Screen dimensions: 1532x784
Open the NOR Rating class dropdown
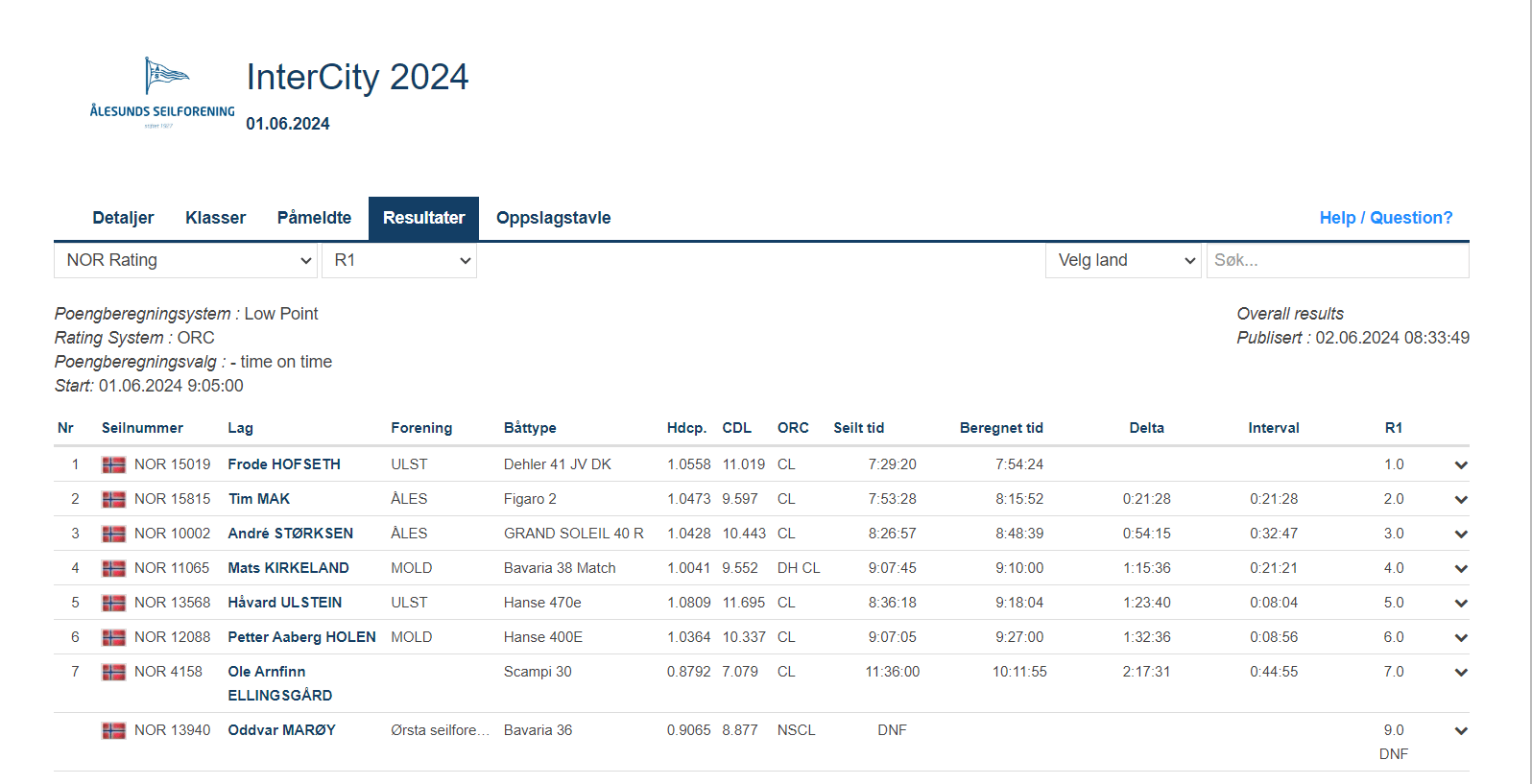coord(186,260)
